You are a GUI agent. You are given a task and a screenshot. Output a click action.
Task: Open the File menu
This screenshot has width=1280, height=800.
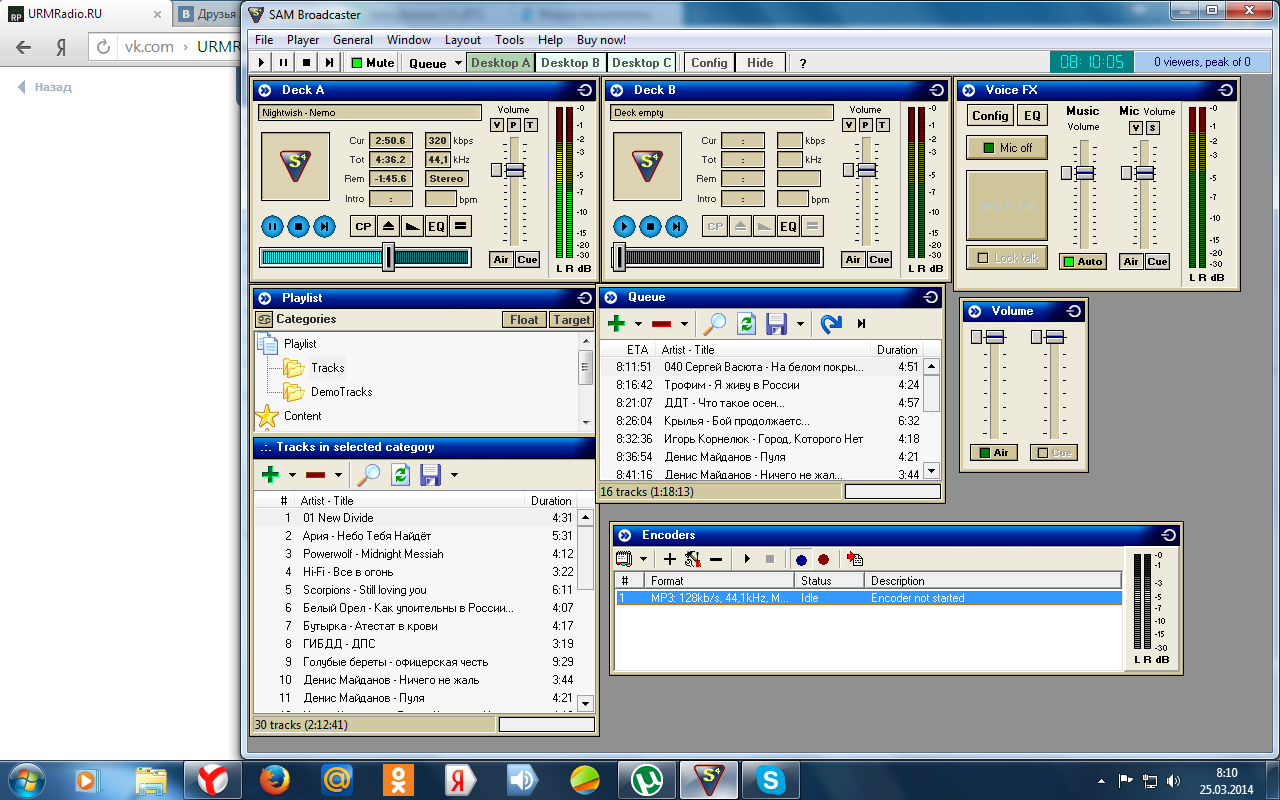[264, 40]
